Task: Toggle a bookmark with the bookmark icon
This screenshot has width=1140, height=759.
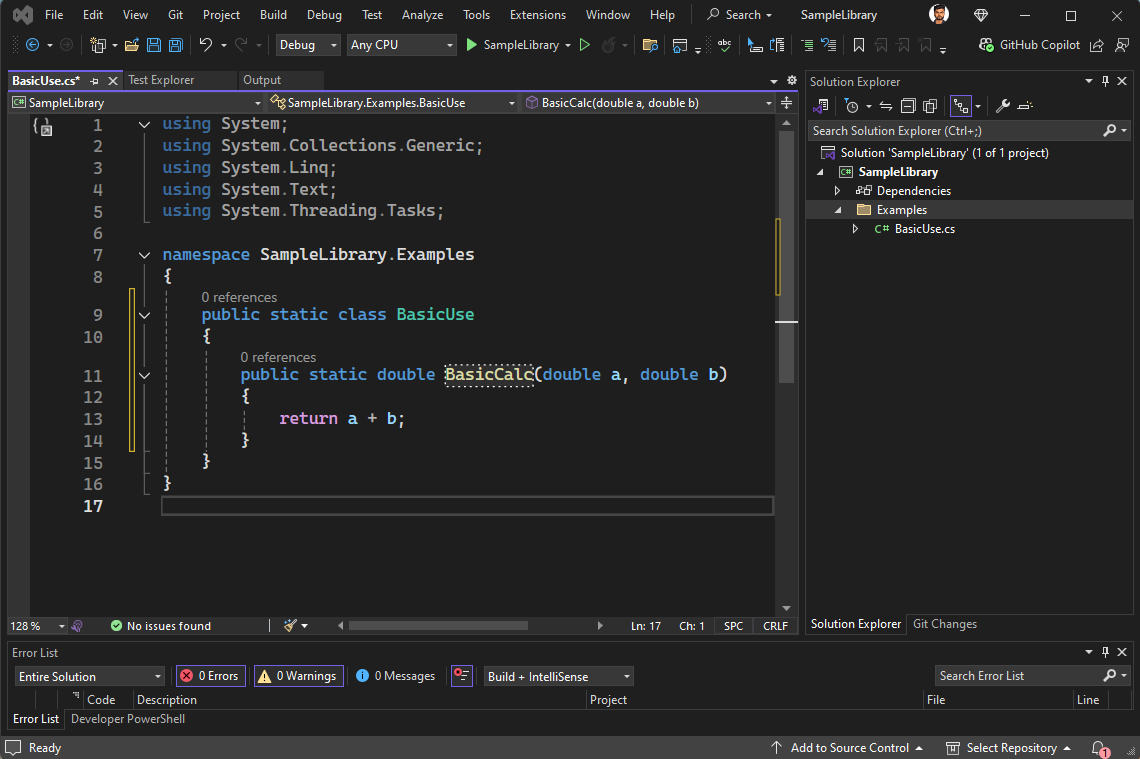Action: 859,45
